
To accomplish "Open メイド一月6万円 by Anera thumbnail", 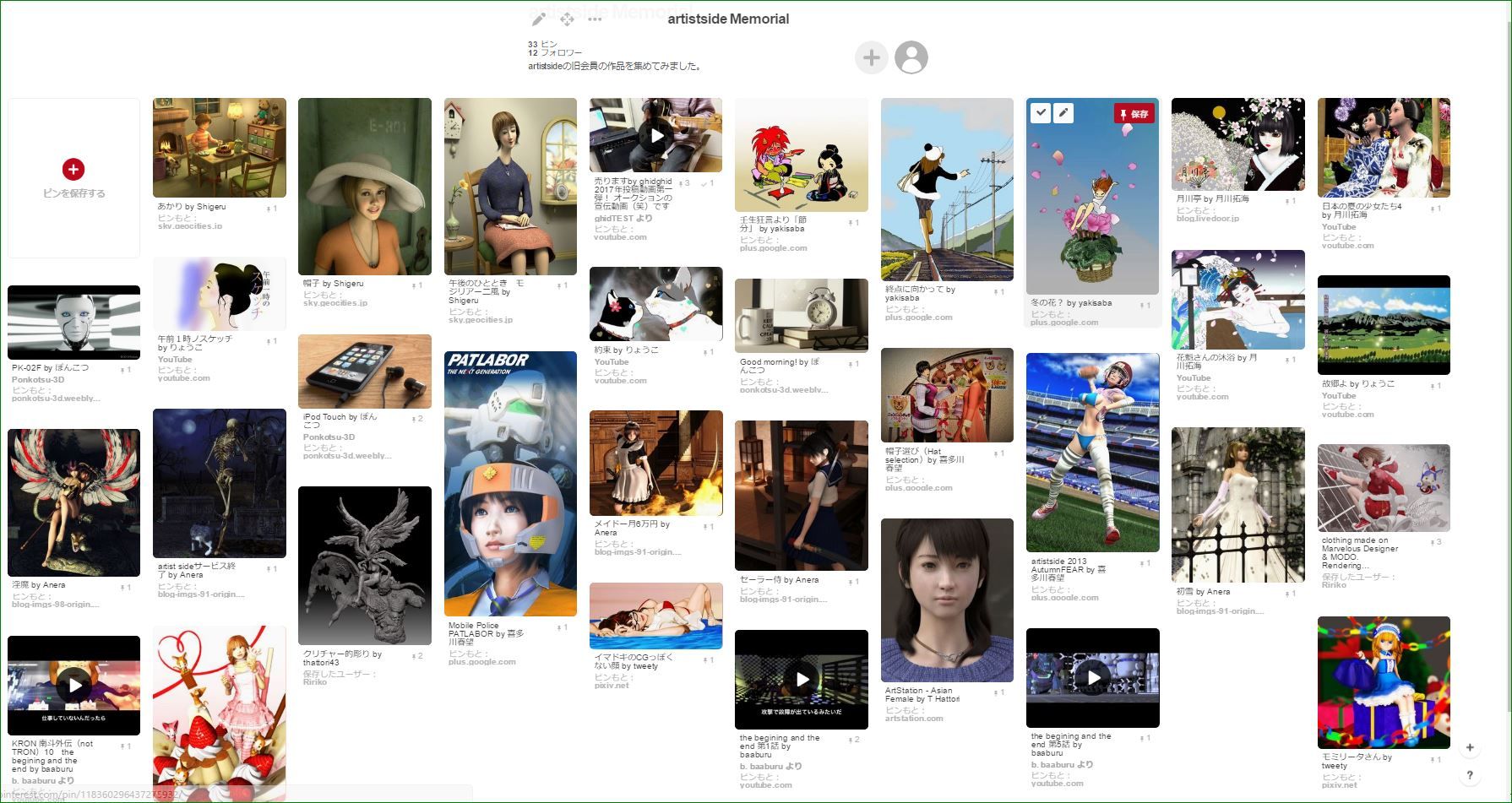I will 656,463.
